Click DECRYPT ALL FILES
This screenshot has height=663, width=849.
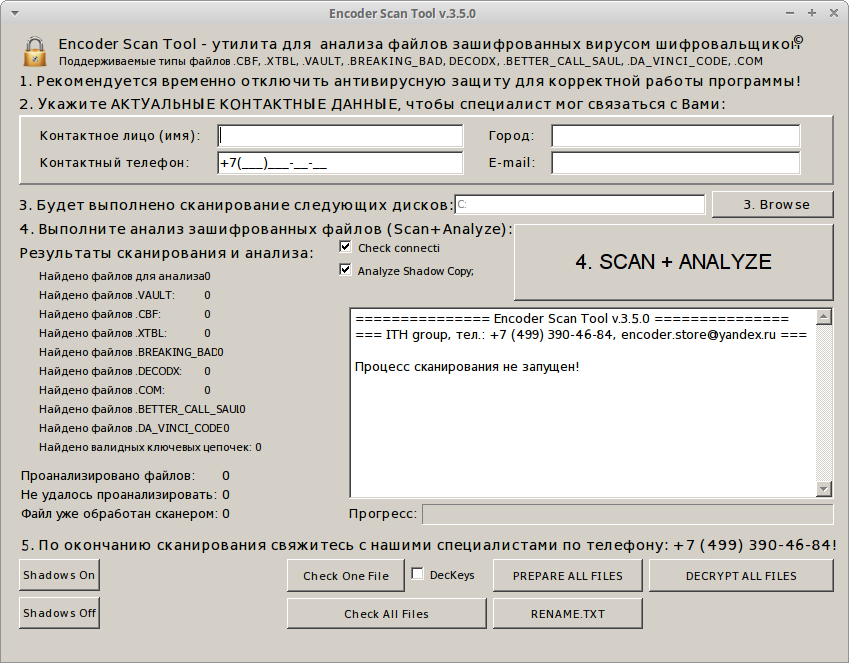pyautogui.click(x=741, y=575)
